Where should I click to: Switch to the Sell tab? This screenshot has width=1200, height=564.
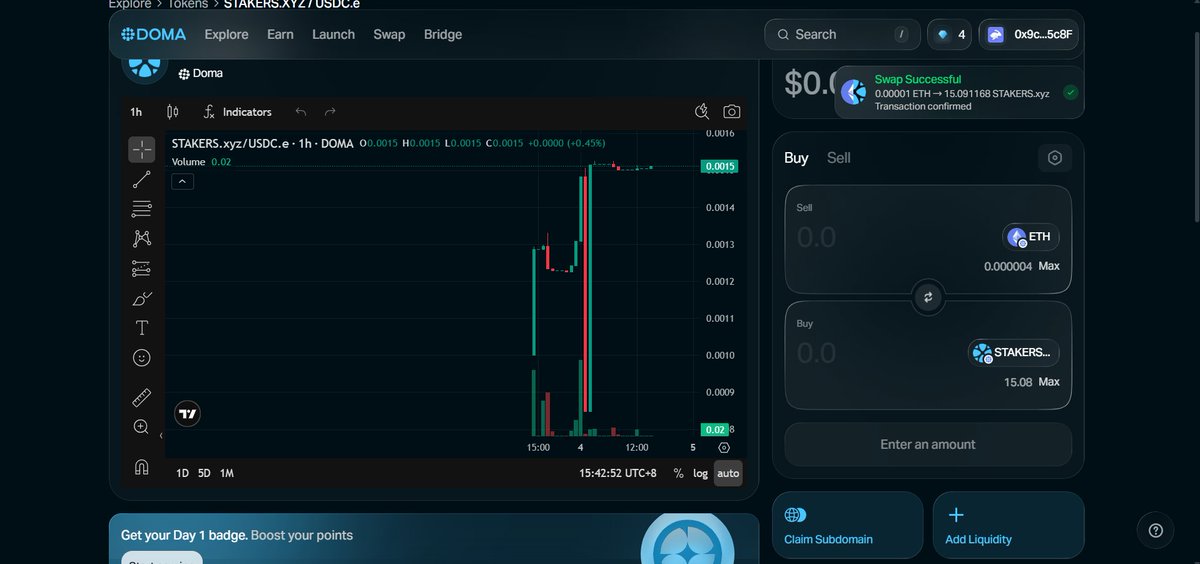coord(838,158)
